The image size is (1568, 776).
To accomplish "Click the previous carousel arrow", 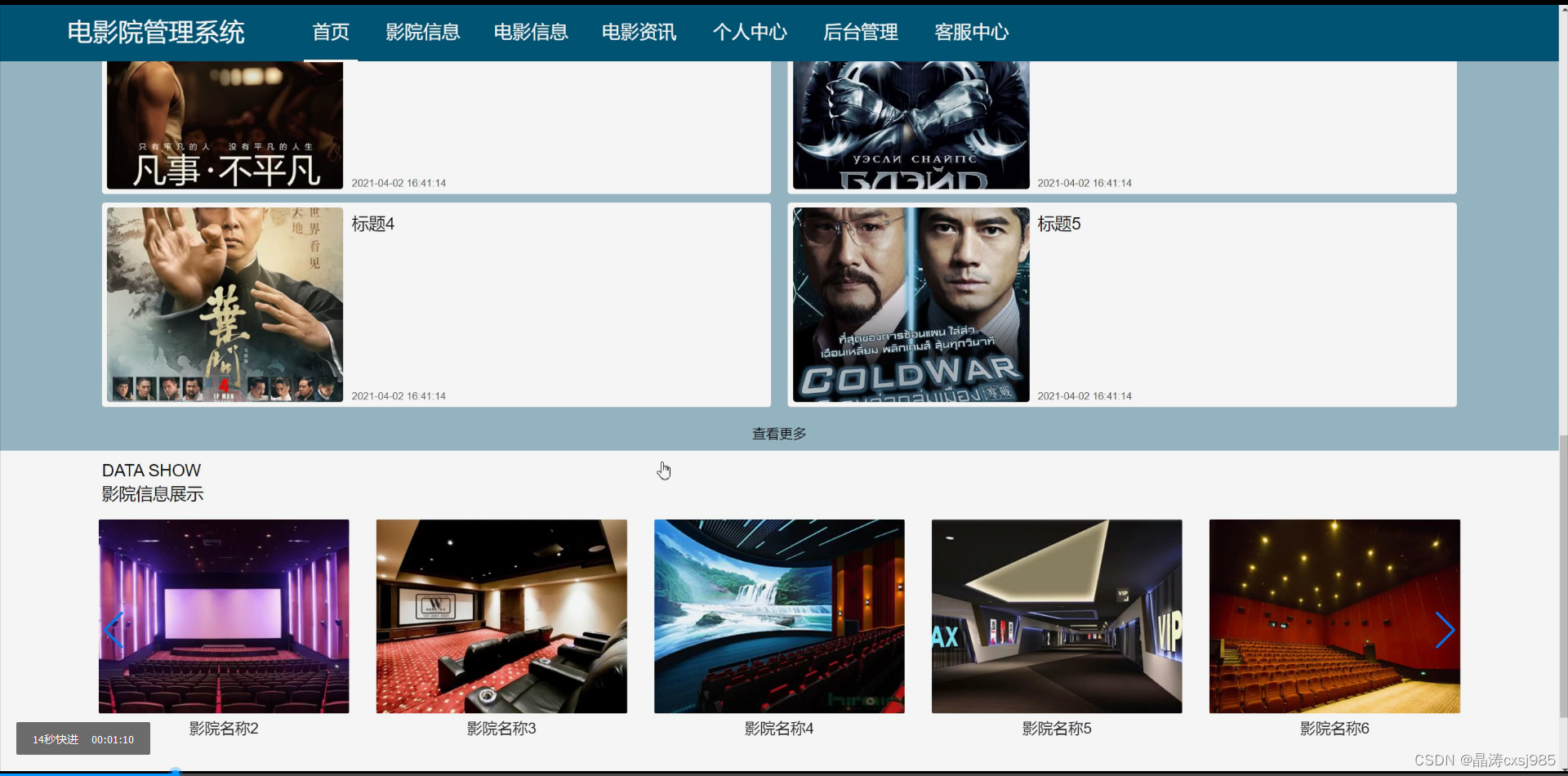I will (114, 630).
